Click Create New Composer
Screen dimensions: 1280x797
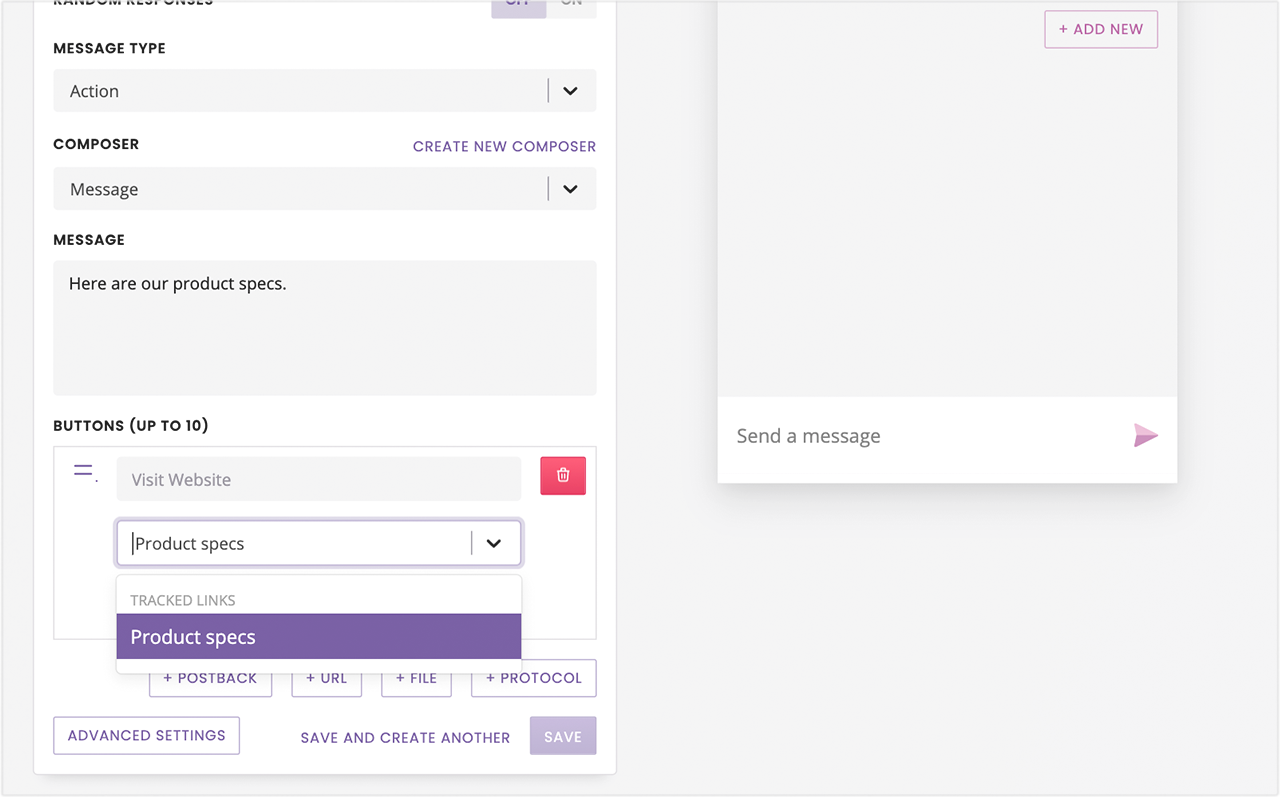point(504,146)
